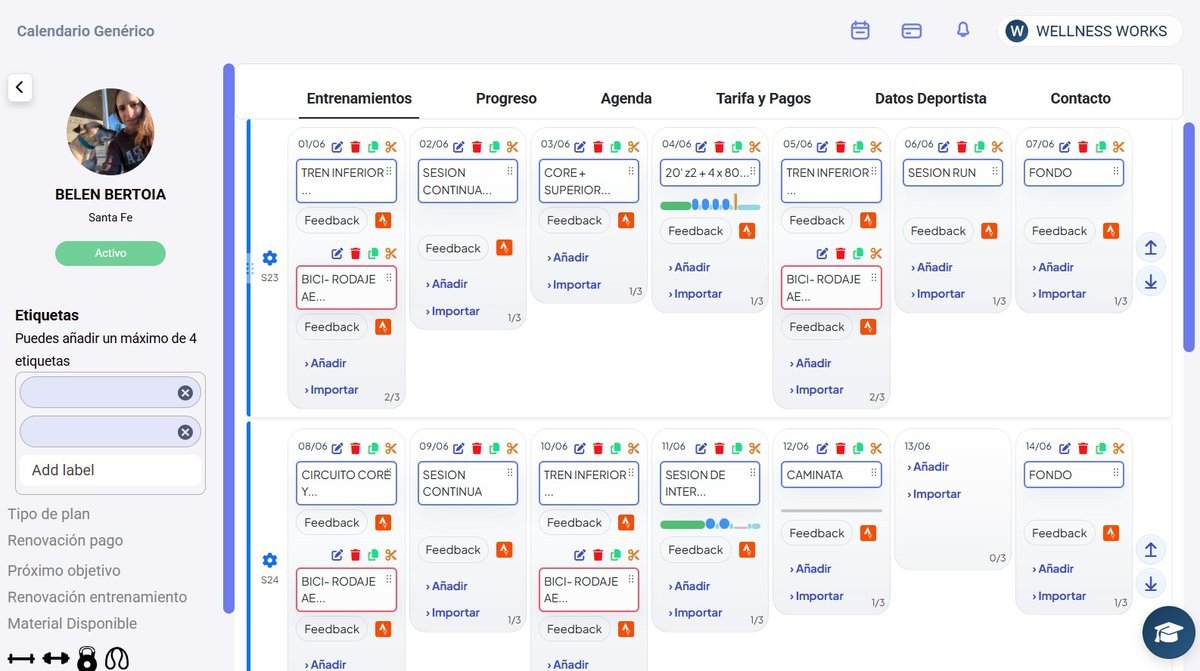Open week S24 settings gear
The height and width of the screenshot is (671, 1200).
269,560
